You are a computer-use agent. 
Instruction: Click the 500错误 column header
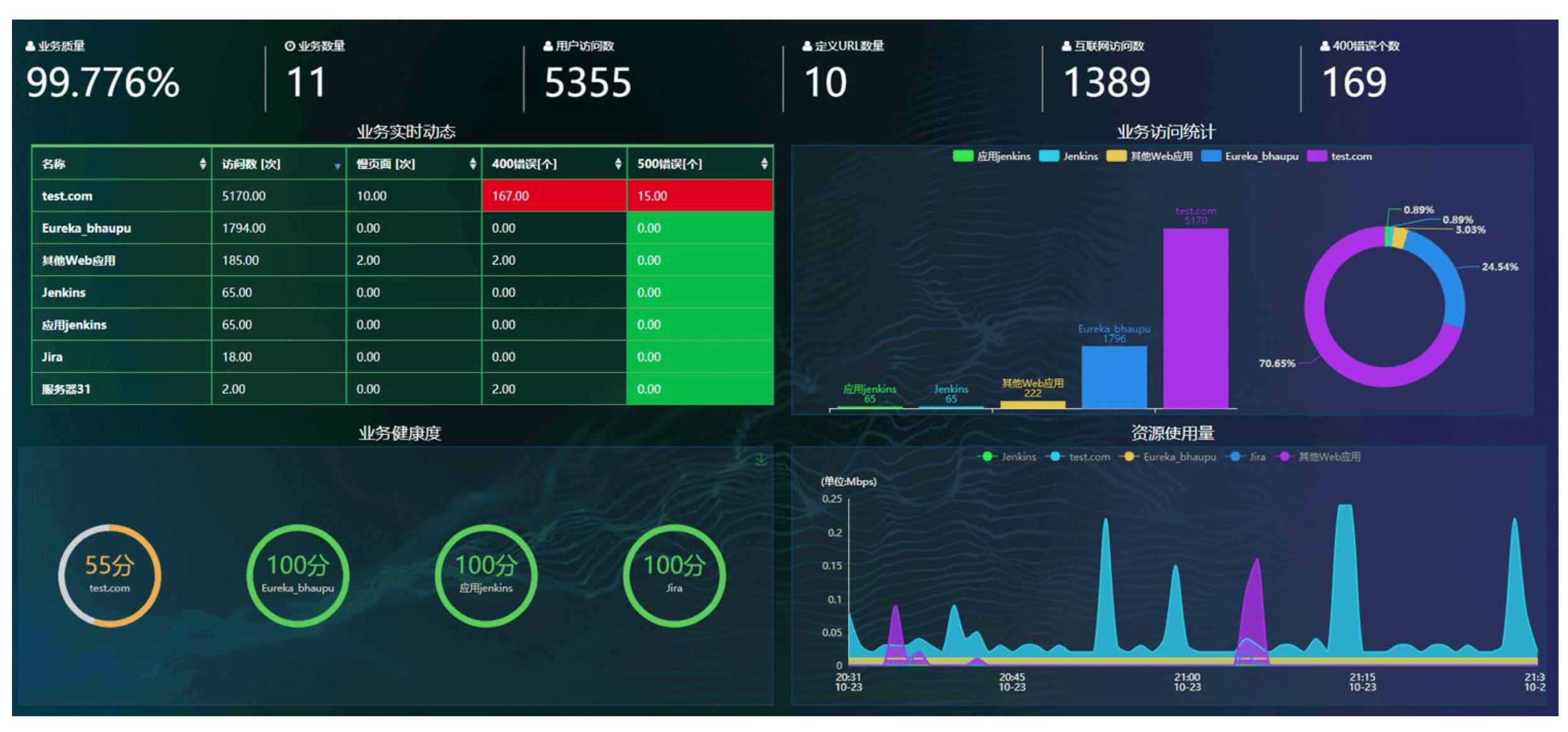tap(669, 164)
